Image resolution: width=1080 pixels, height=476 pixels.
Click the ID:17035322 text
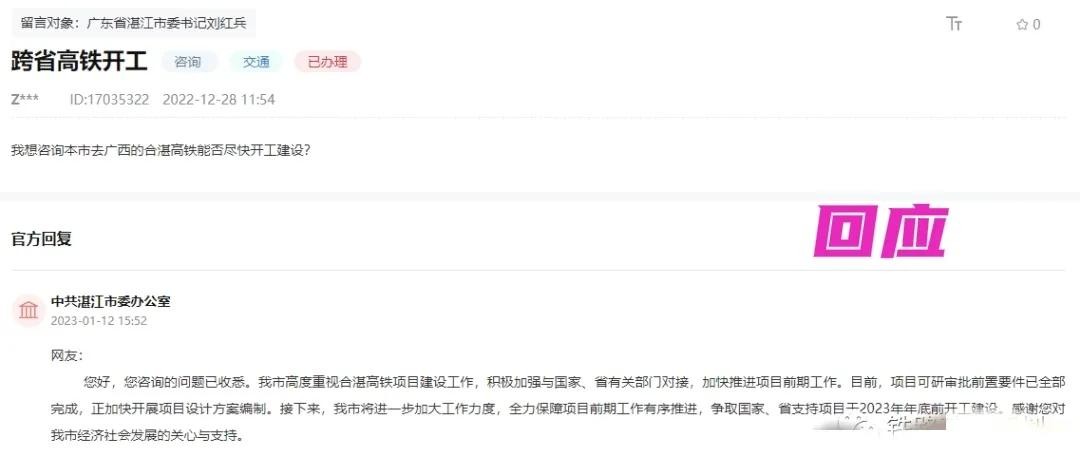tap(110, 99)
